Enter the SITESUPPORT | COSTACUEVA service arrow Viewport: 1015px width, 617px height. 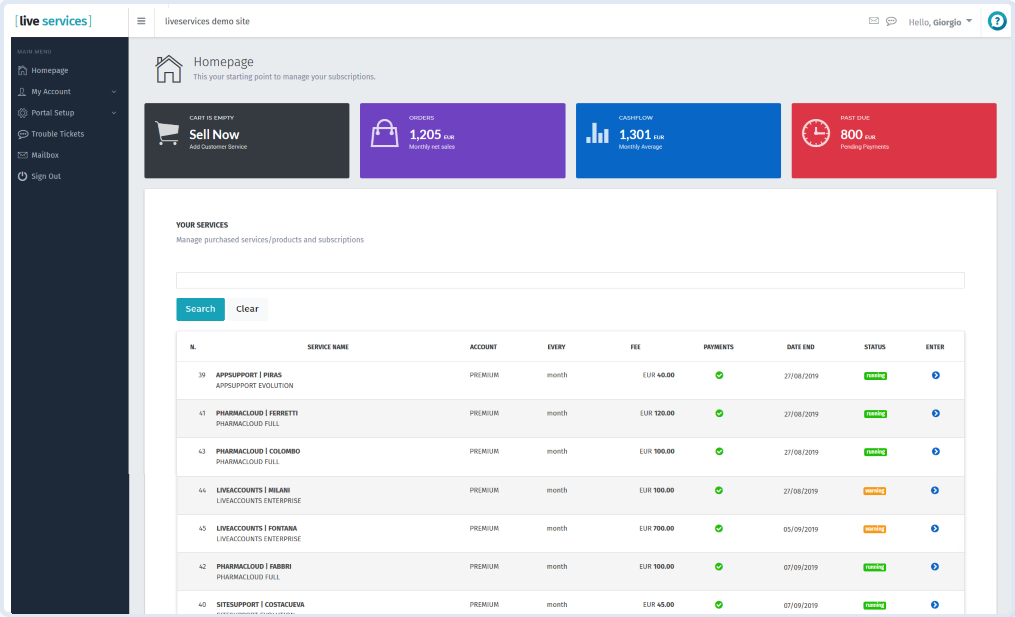pos(935,605)
